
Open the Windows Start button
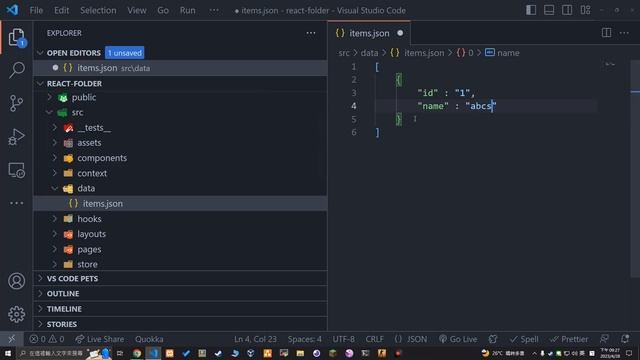pos(8,353)
